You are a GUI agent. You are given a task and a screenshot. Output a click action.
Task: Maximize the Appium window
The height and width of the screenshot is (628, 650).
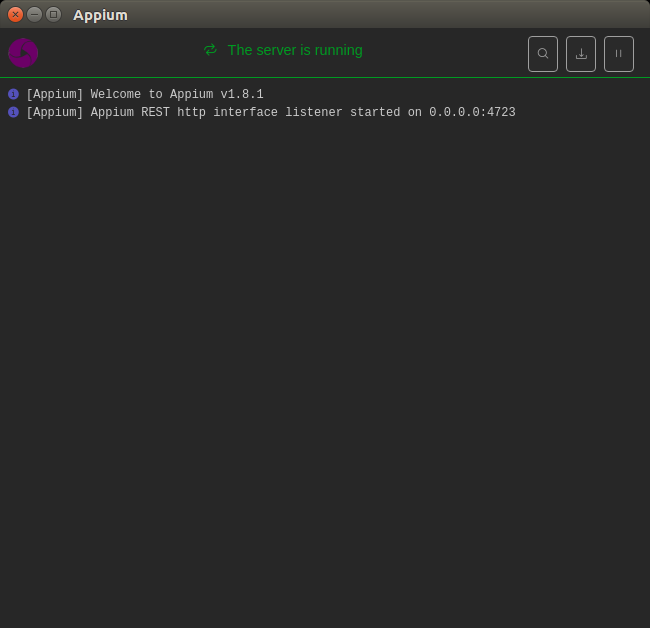(x=53, y=15)
